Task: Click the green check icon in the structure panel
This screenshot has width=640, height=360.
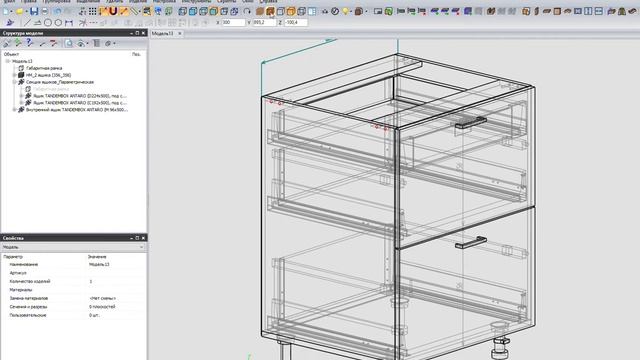Action: [18, 43]
